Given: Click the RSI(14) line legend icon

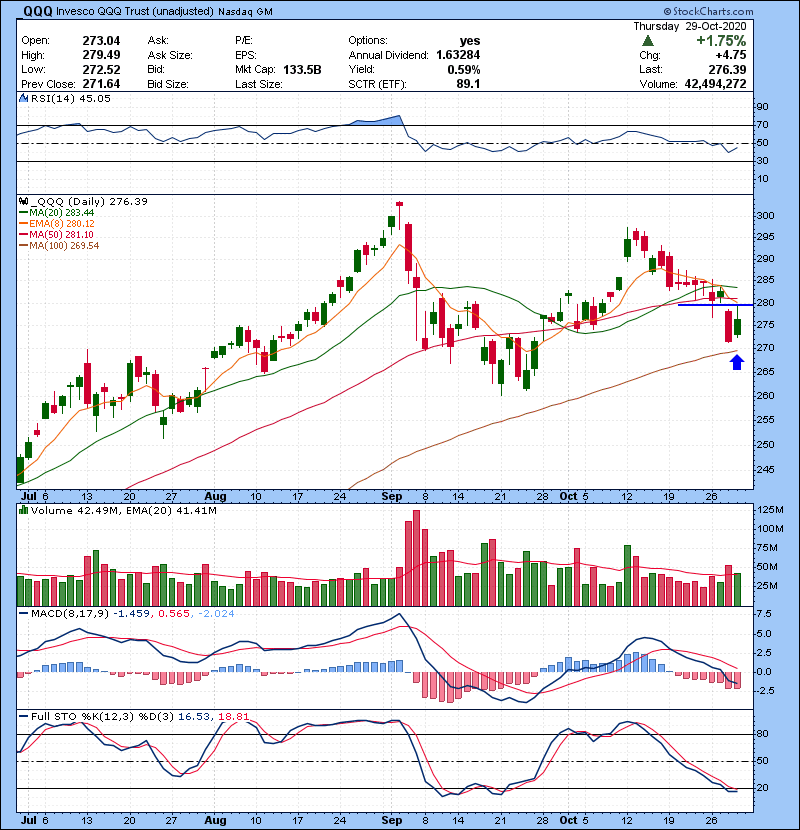Looking at the screenshot, I should click(x=22, y=99).
